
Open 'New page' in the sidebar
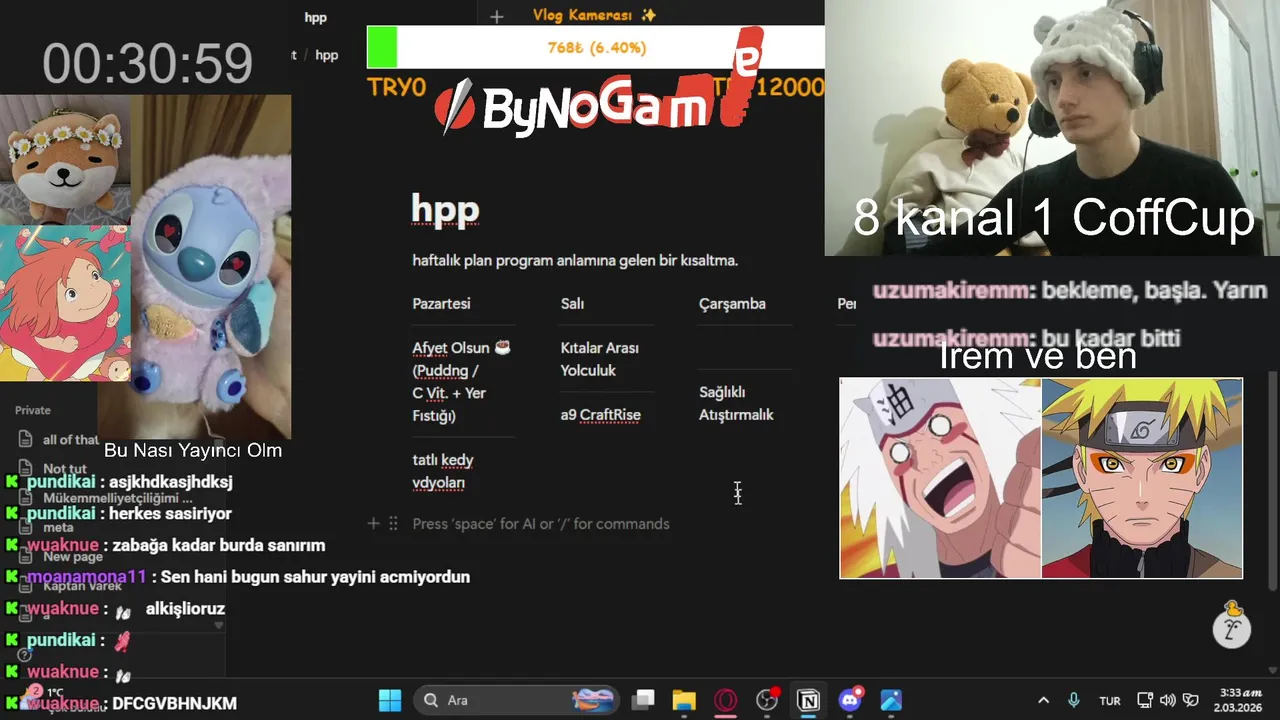coord(73,556)
